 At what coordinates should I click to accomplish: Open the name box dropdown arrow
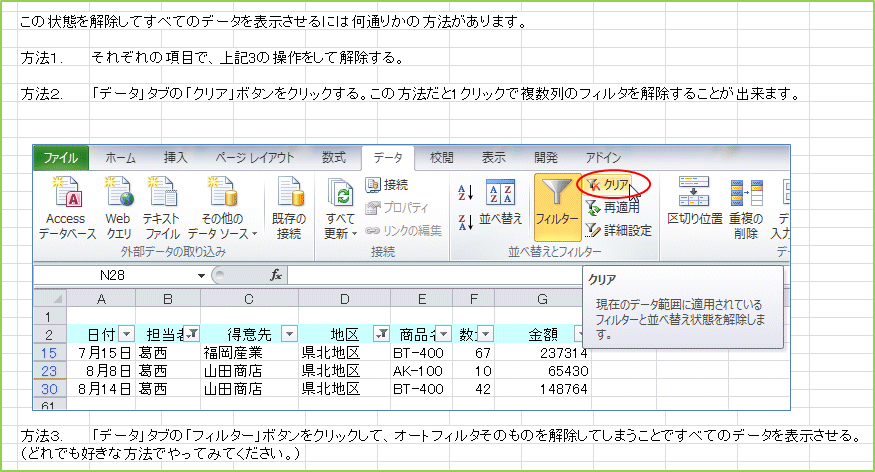[201, 276]
